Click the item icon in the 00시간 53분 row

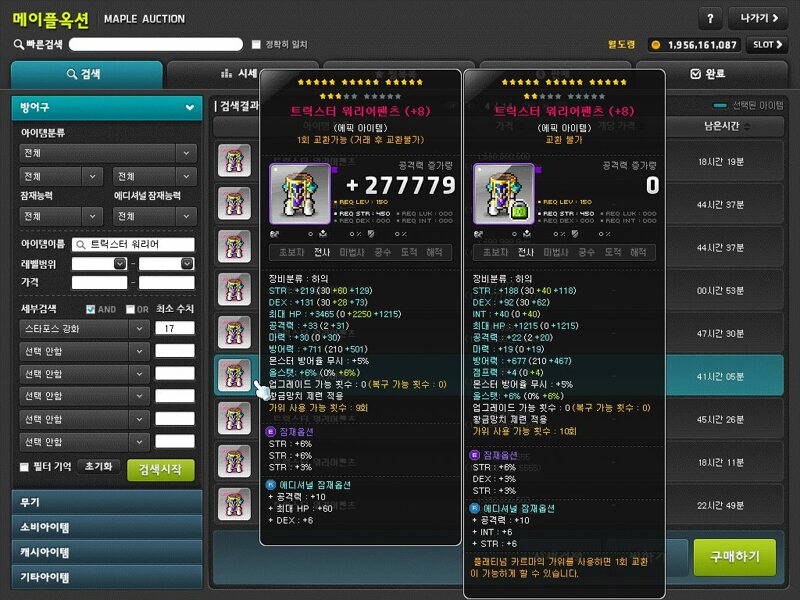coord(234,289)
